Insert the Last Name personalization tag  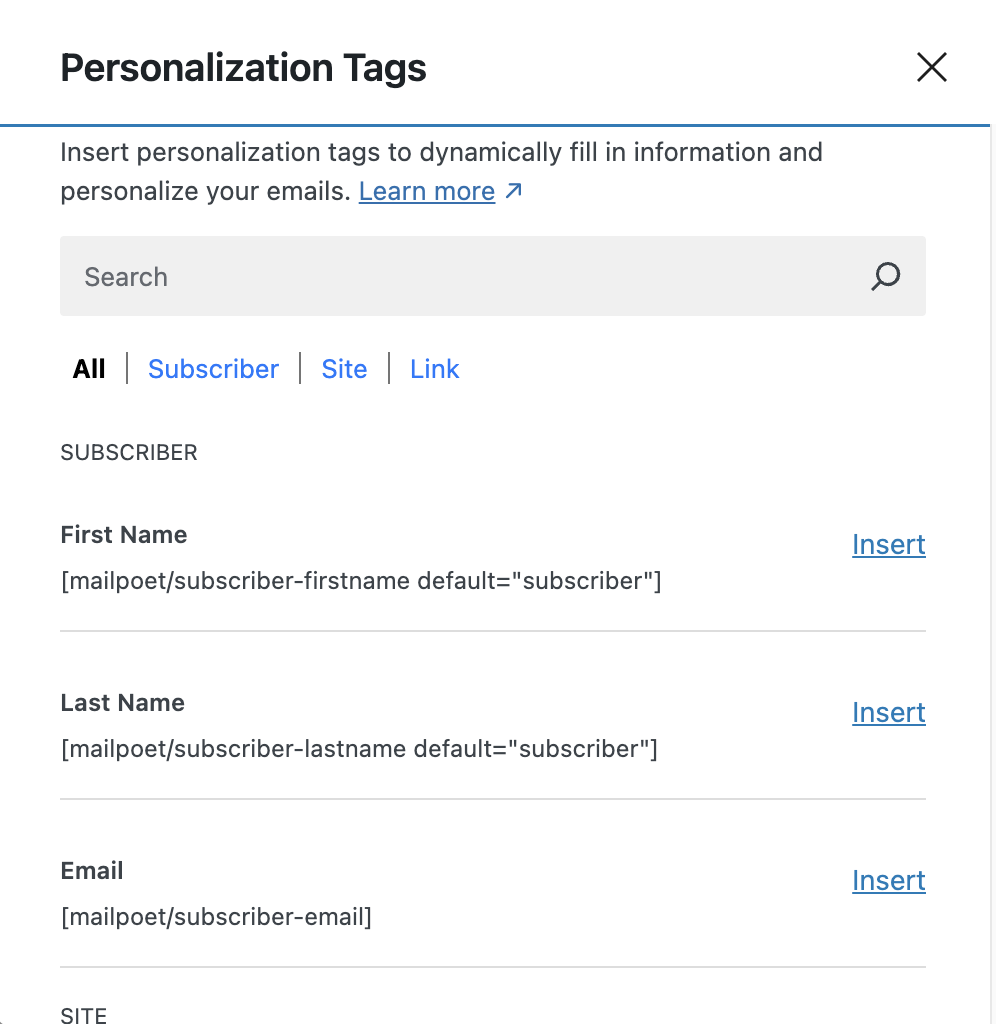pyautogui.click(x=888, y=712)
